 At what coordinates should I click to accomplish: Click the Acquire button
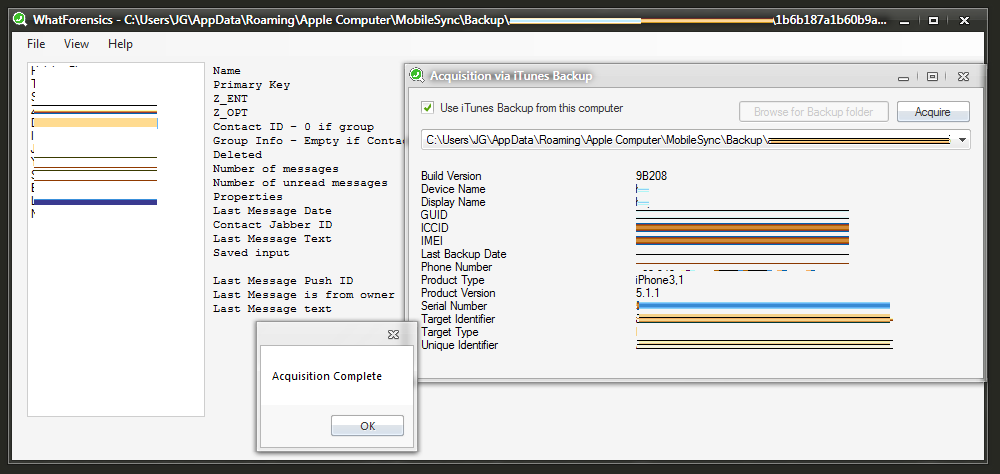(x=933, y=112)
